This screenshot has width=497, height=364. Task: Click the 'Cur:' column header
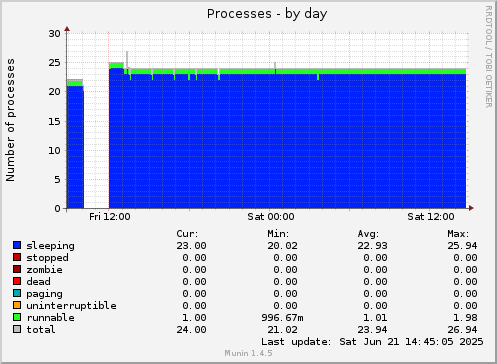click(187, 234)
